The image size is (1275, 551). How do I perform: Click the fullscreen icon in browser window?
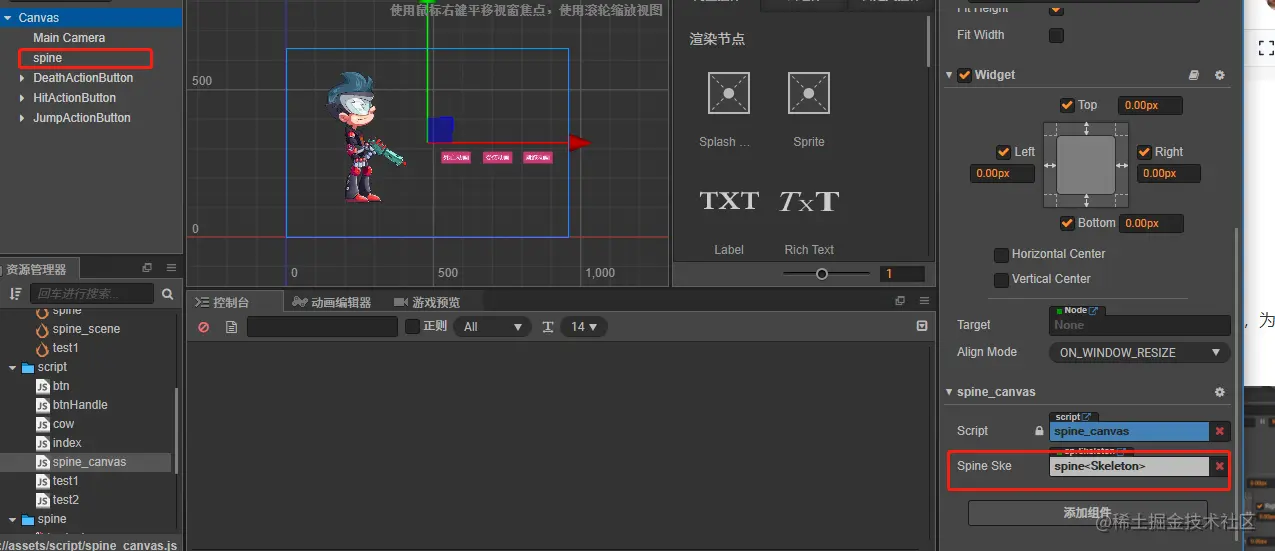1265,47
